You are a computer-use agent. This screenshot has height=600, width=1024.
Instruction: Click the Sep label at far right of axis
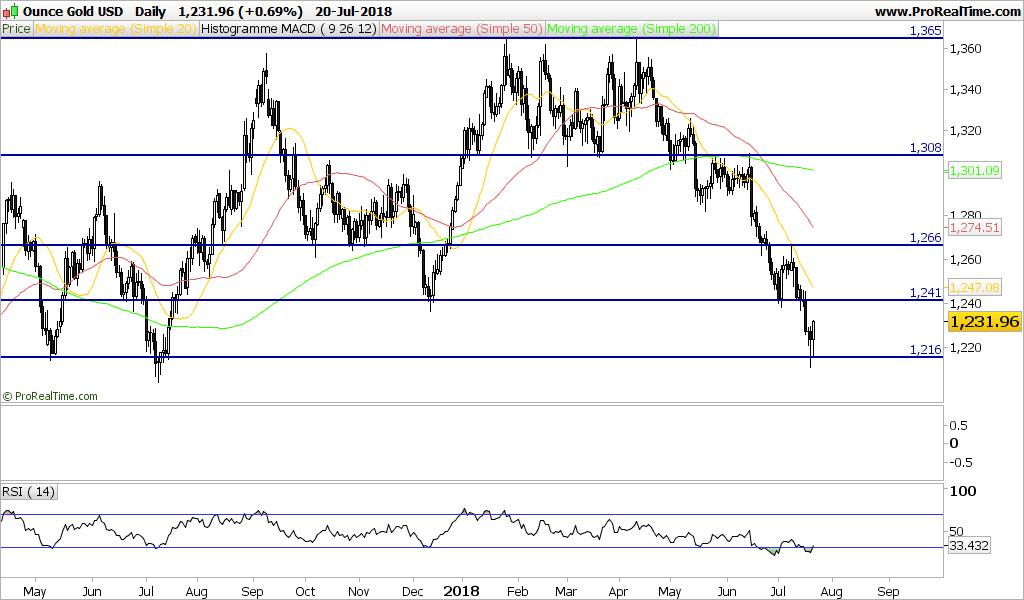coord(888,592)
